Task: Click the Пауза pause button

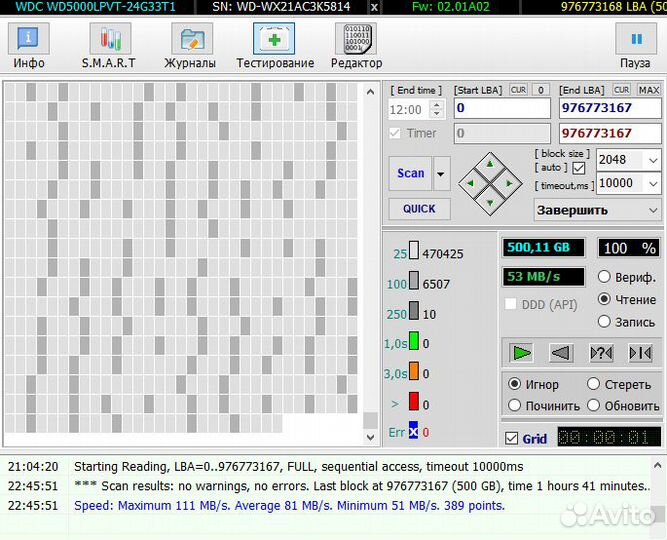Action: point(635,46)
